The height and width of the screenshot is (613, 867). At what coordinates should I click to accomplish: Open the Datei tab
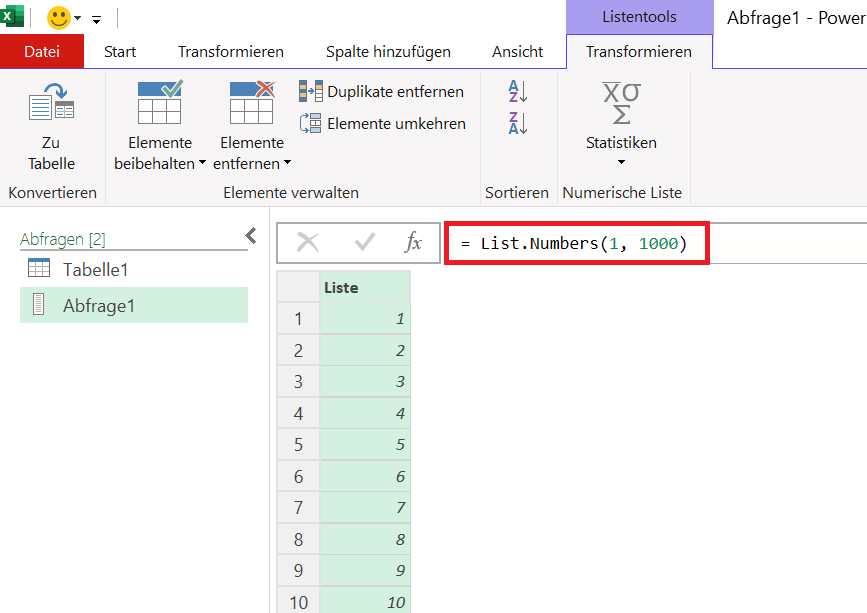[42, 51]
